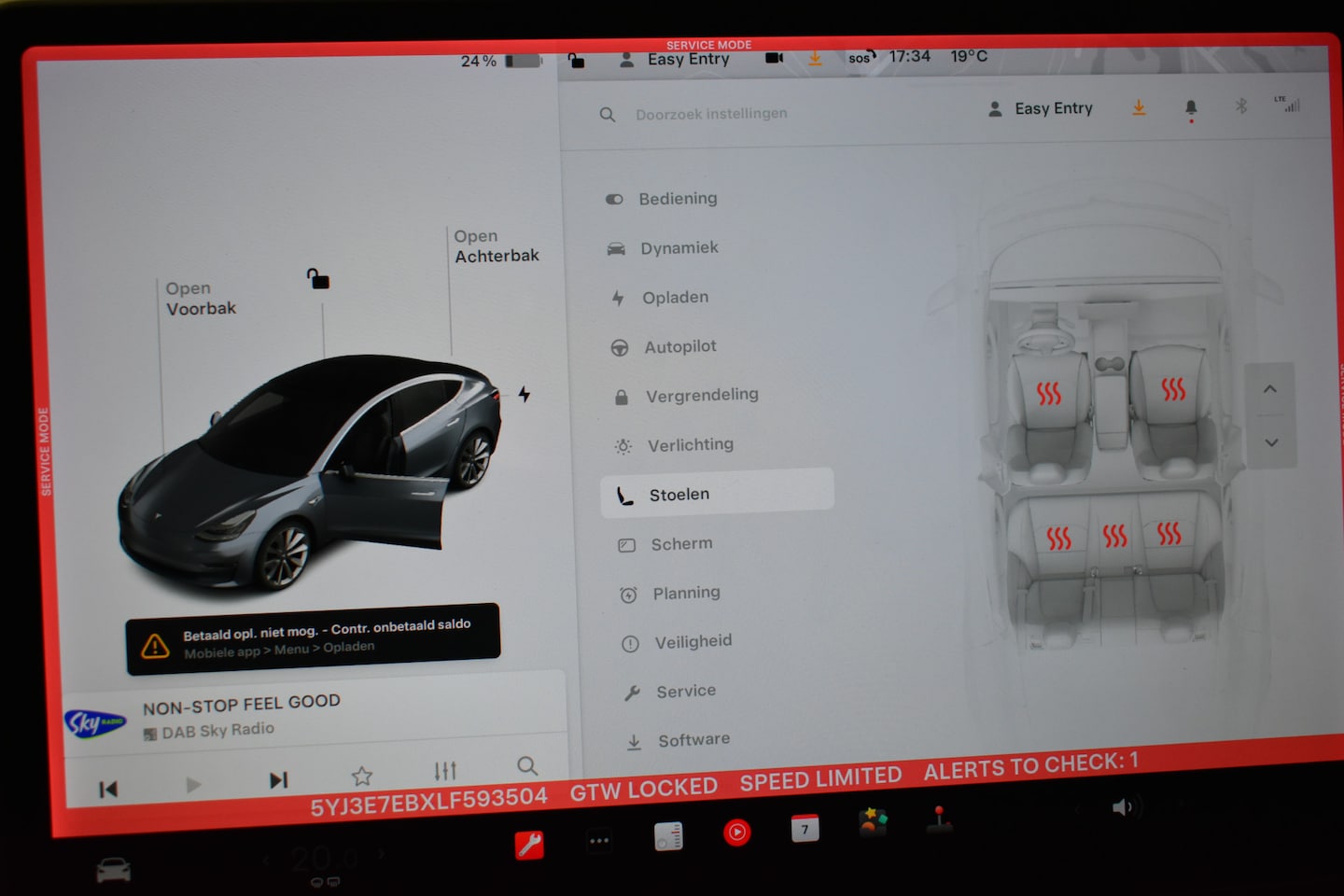The image size is (1344, 896).
Task: Open Easy Entry profile in settings header
Action: click(x=1041, y=108)
